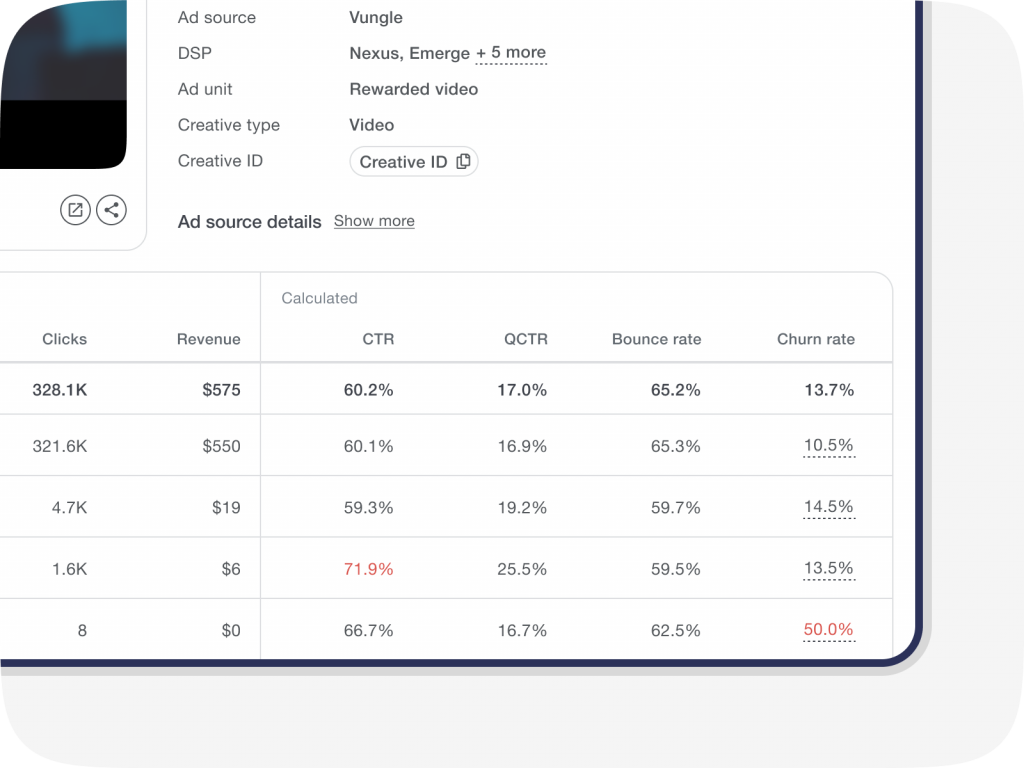Screen dimensions: 1024x768
Task: Sort the table by the CTR column
Action: point(378,339)
